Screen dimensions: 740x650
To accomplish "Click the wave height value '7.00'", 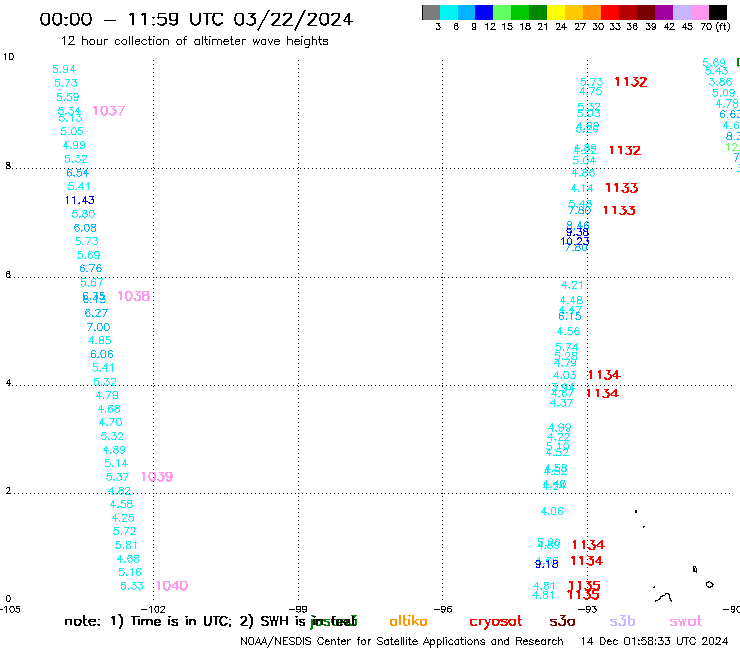I will (x=98, y=327).
